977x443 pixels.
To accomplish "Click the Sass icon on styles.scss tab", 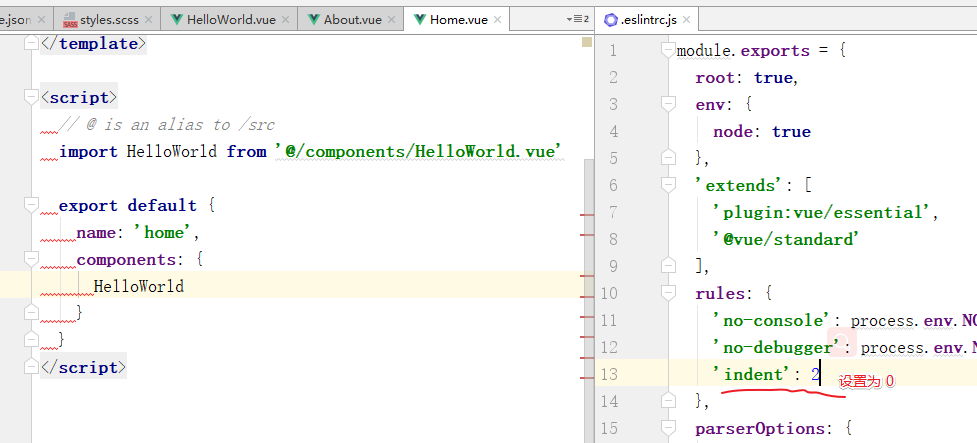I will tap(70, 19).
